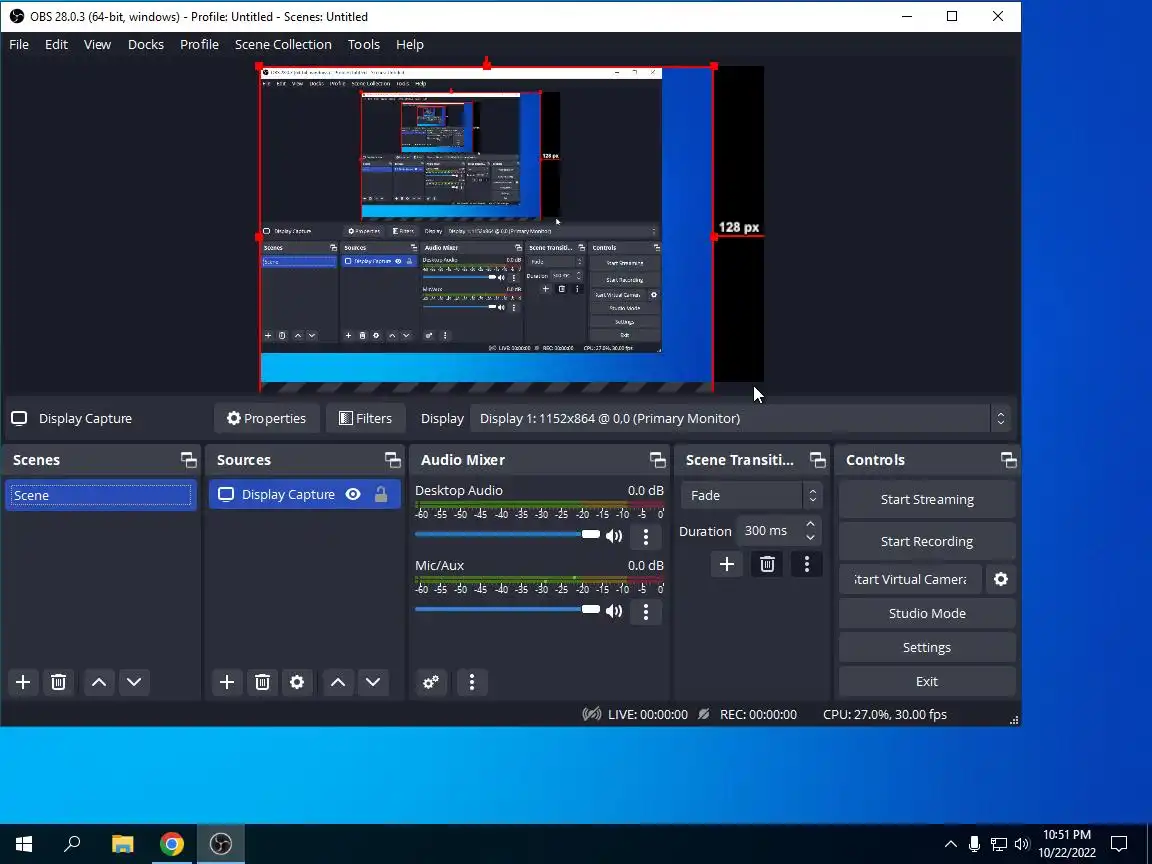Screen dimensions: 1152x864
Task: Add a new source with the plus icon
Action: (227, 682)
